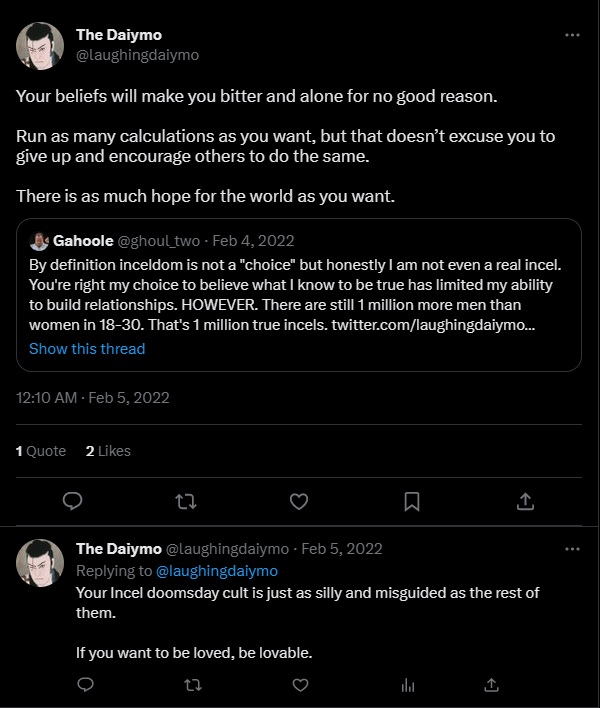Screen dimensions: 600x708
Task: Retweet the main Daiymo tweet
Action: point(185,500)
